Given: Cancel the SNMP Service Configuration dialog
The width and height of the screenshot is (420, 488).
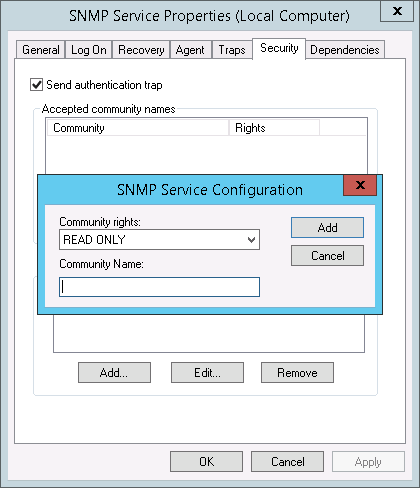Looking at the screenshot, I should point(327,256).
